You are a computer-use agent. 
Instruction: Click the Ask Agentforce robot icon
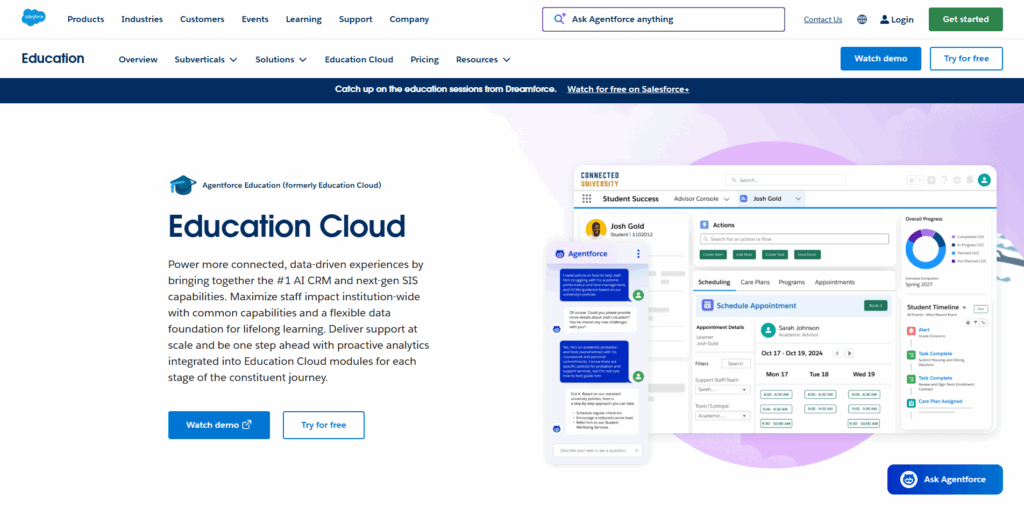[908, 479]
